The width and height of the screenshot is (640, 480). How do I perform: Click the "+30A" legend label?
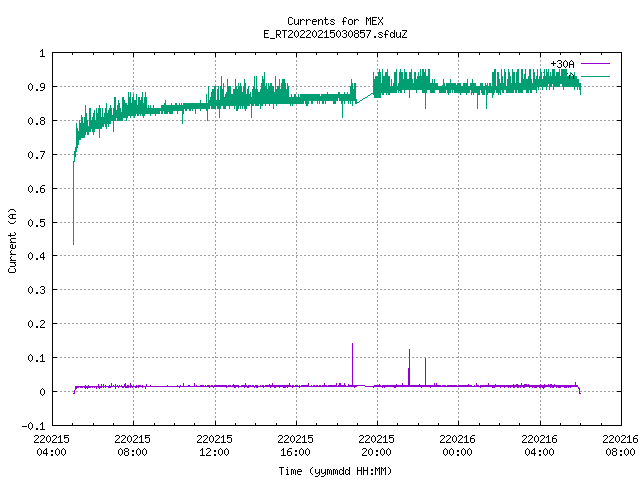pos(562,64)
